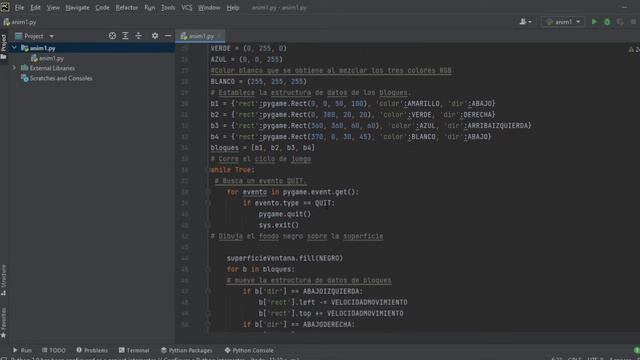Open the Tools menu
This screenshot has width=640, height=360.
[168, 8]
